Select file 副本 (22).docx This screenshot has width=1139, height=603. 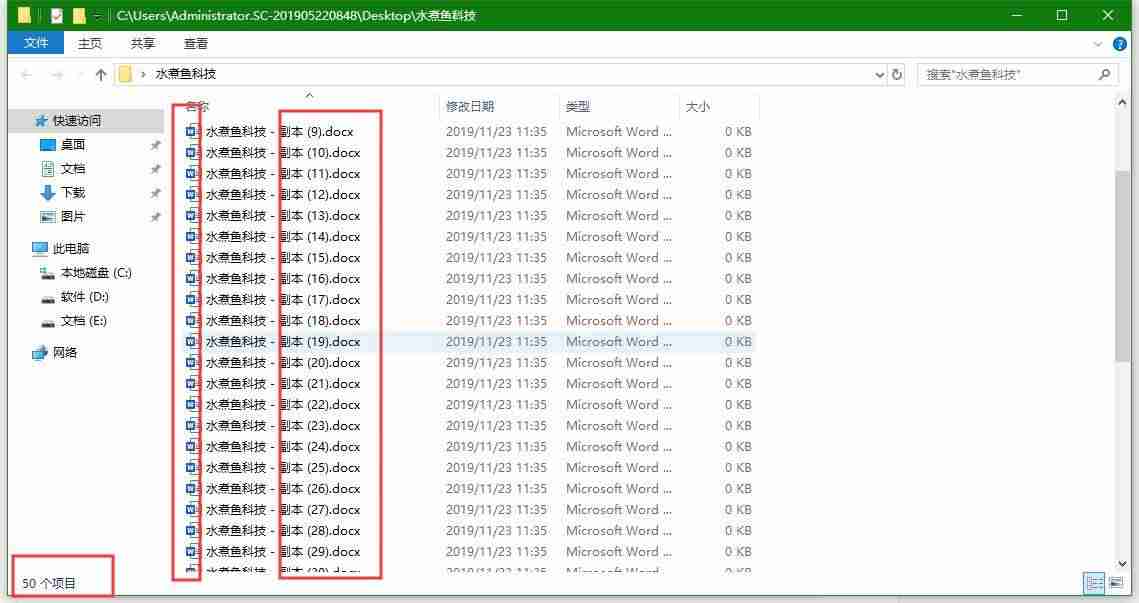(x=283, y=405)
